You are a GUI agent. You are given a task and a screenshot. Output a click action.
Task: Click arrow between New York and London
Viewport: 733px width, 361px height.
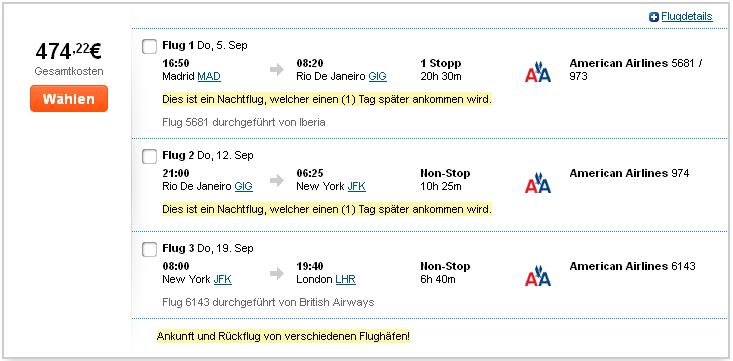coord(277,274)
